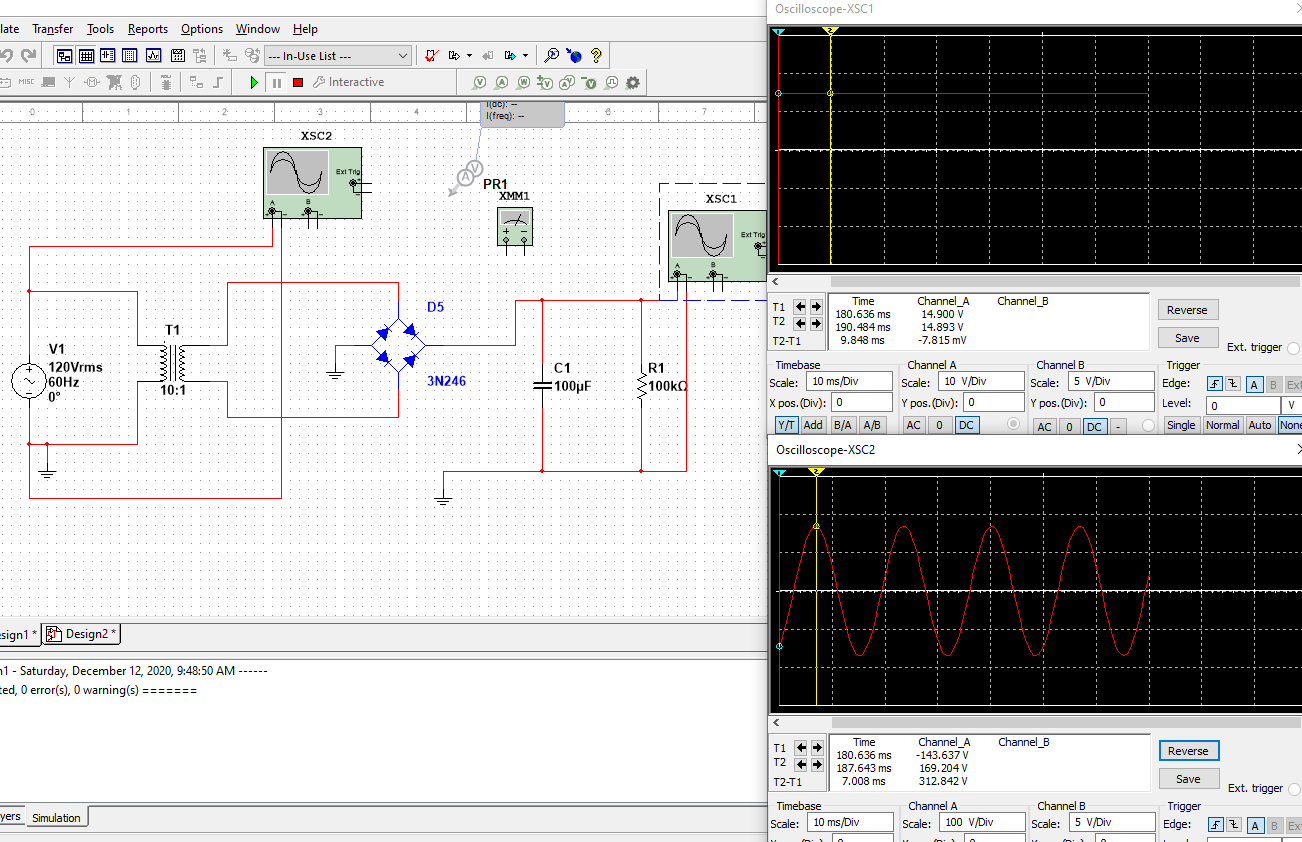The height and width of the screenshot is (842, 1302).
Task: Click the Reverse button on XSC1
Action: click(1188, 309)
